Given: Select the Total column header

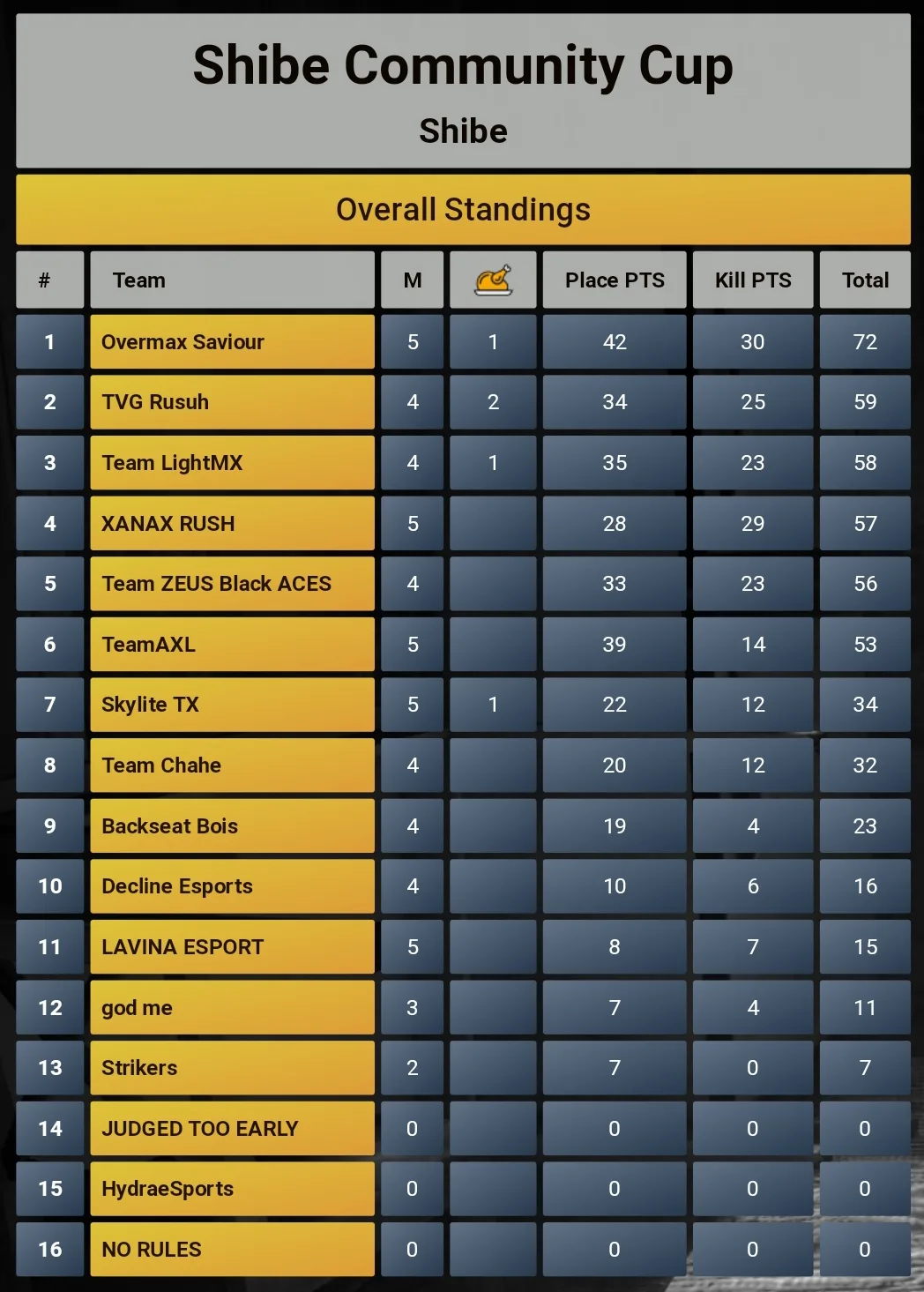Looking at the screenshot, I should (x=865, y=280).
